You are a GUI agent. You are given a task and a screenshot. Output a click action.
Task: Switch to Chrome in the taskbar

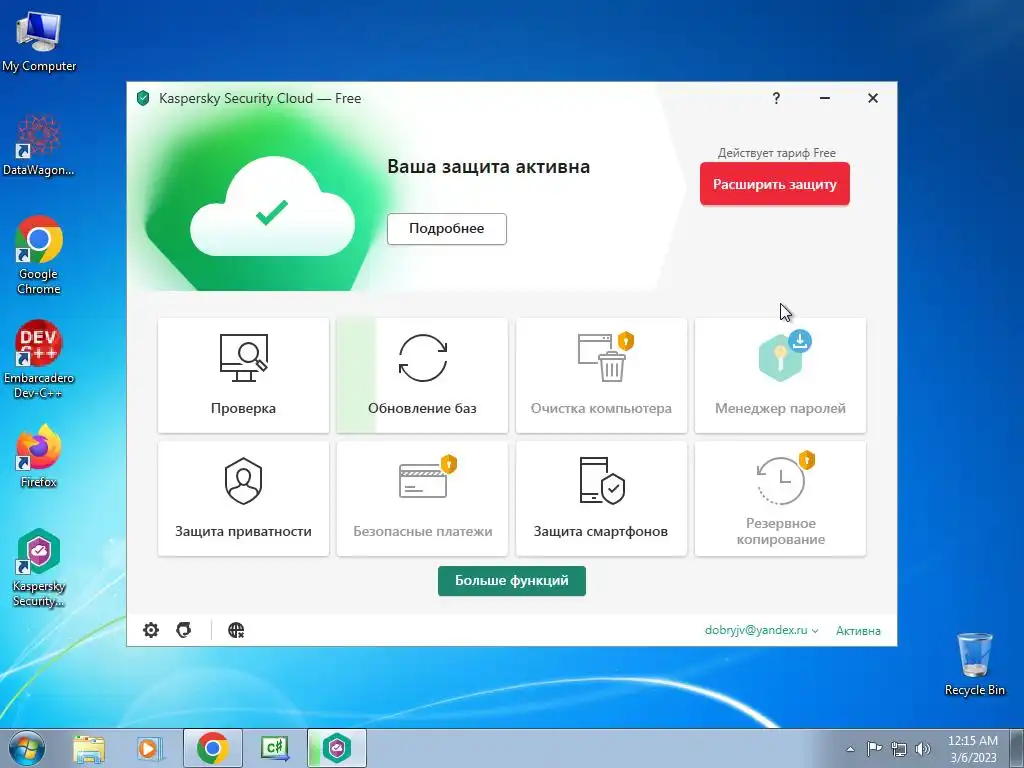[x=212, y=748]
